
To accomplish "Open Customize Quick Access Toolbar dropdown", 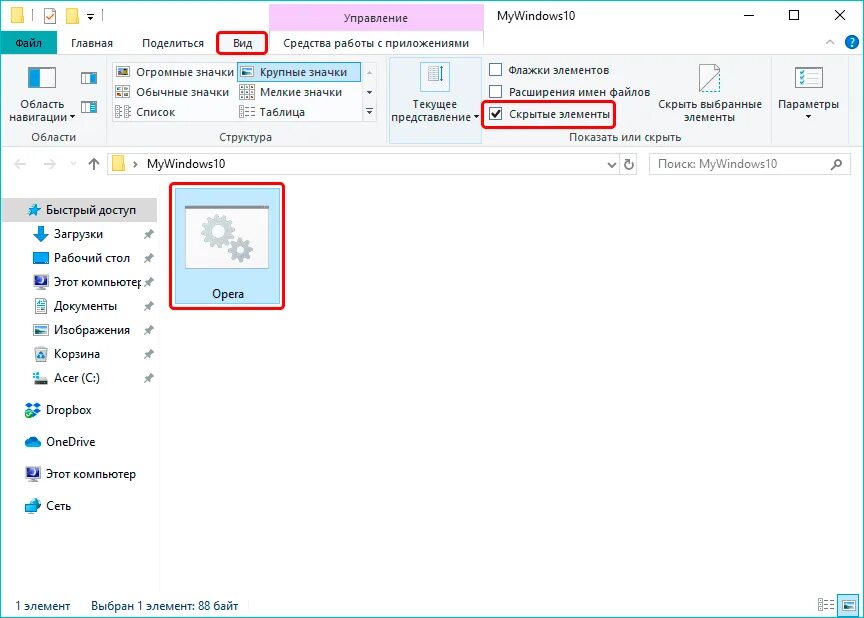I will tap(90, 17).
